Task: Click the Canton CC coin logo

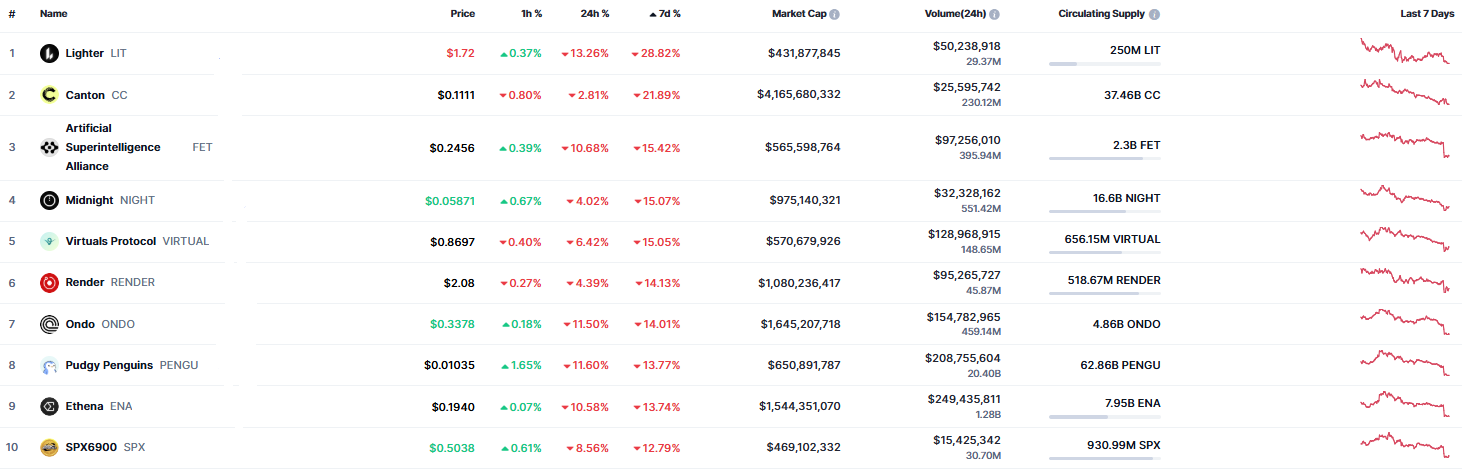Action: pos(49,95)
